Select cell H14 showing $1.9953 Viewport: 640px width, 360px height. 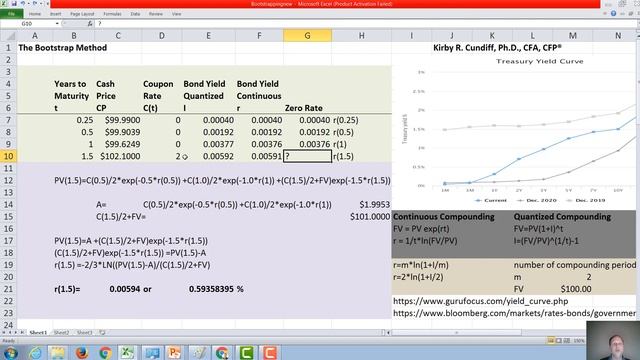(x=361, y=204)
